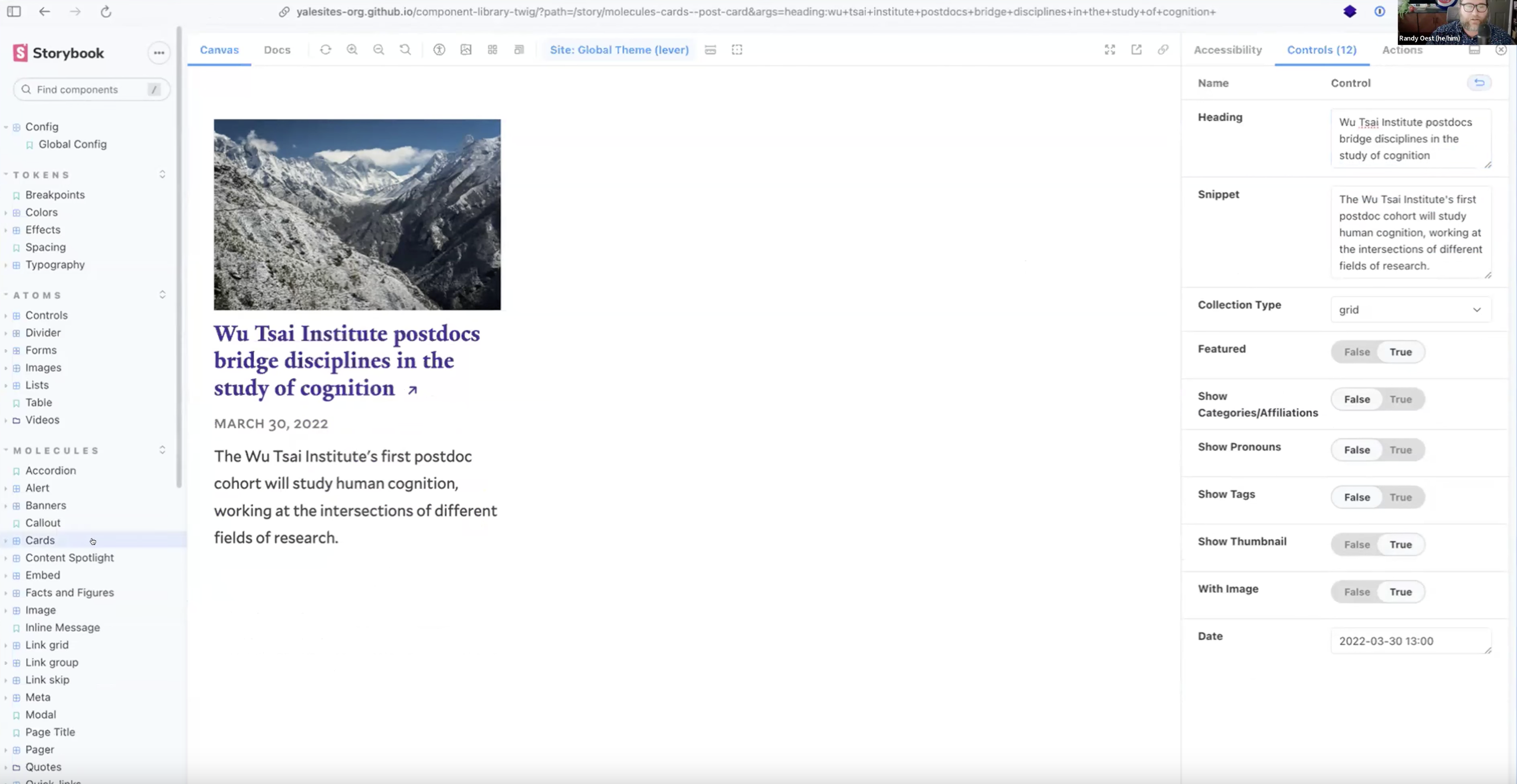Screen dimensions: 1517x784
Task: Click the Wu Tsai Institute heading link
Action: (x=346, y=360)
